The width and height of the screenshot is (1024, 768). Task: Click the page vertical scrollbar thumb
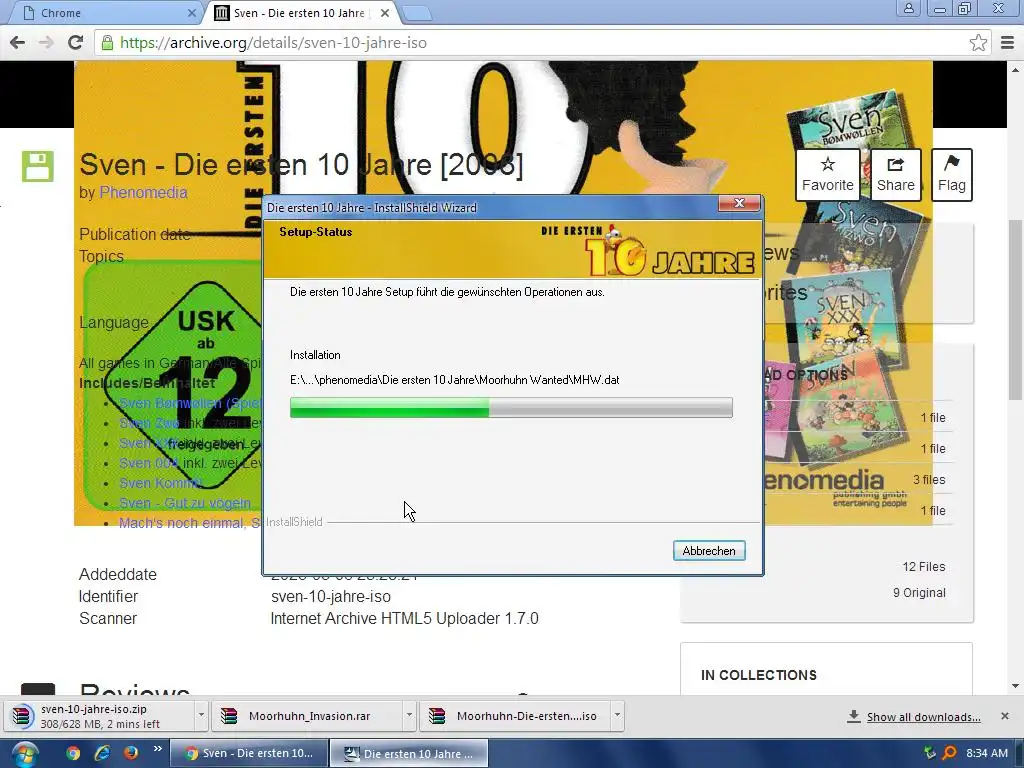1016,310
